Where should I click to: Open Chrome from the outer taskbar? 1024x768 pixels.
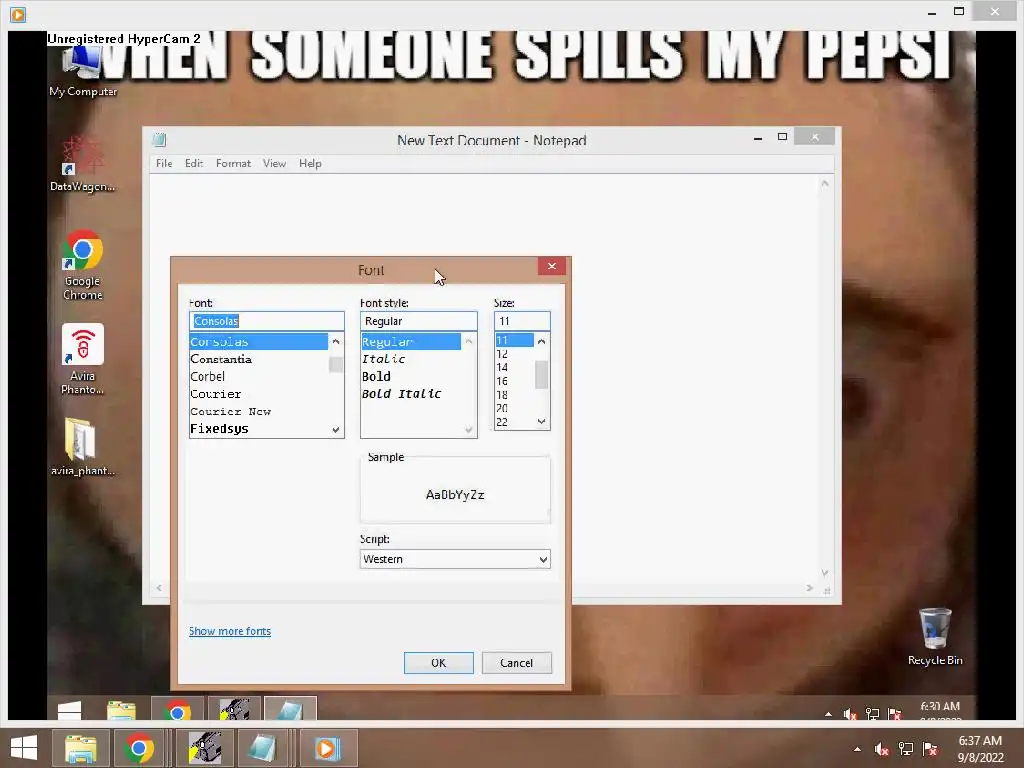(x=138, y=748)
